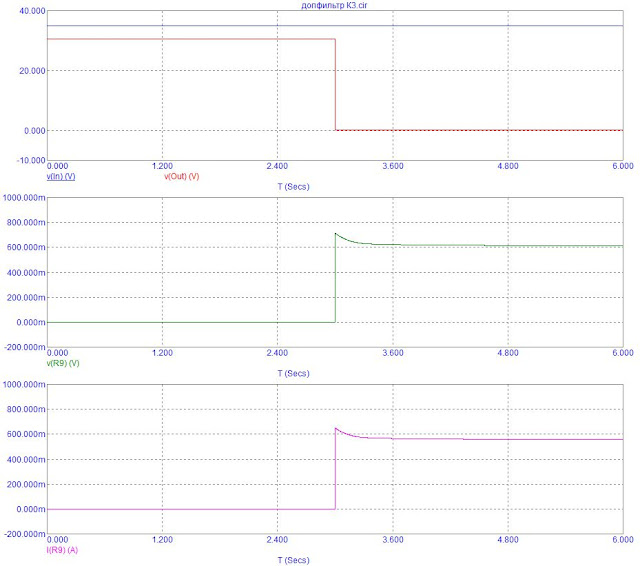Viewport: 640px width, 566px height.
Task: Click the magenta I(R9) curve peak
Action: (336, 428)
